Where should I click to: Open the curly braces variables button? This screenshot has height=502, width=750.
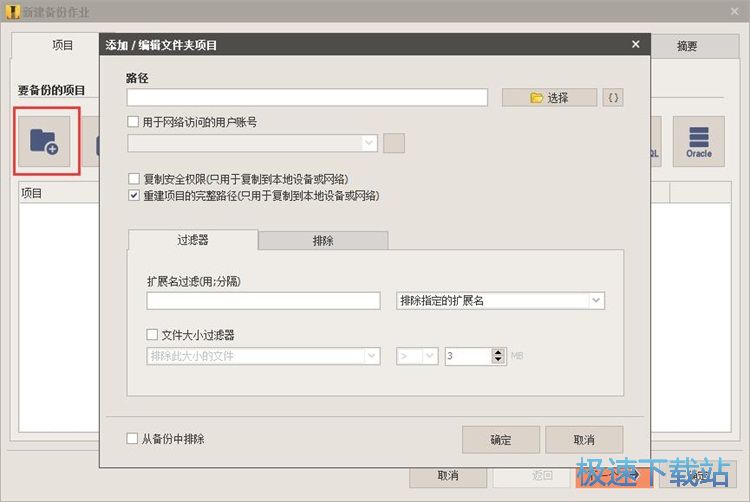click(x=613, y=98)
